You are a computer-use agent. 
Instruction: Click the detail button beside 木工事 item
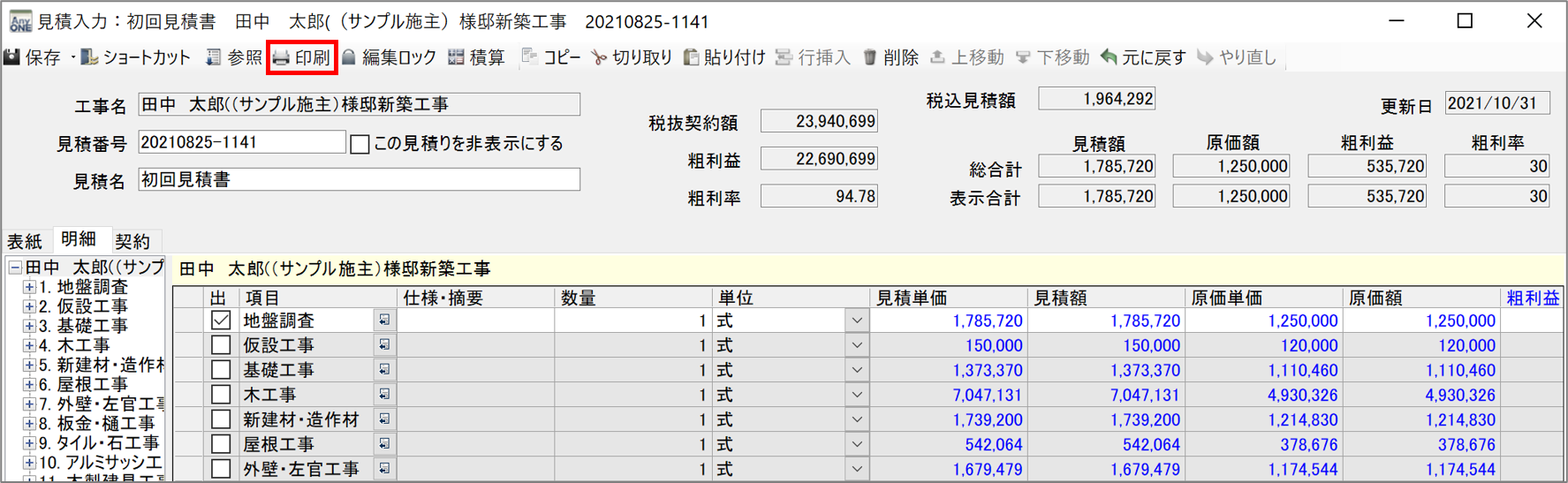click(384, 395)
